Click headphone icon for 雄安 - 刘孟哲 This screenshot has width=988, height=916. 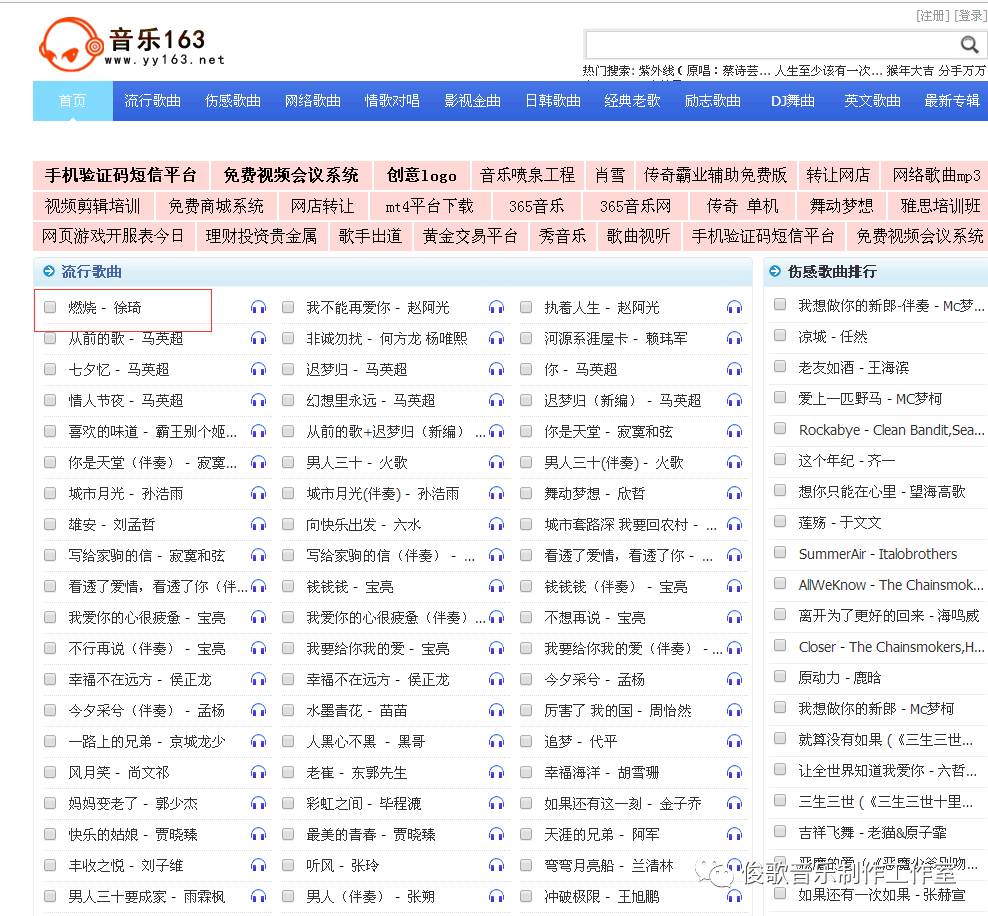[x=258, y=524]
